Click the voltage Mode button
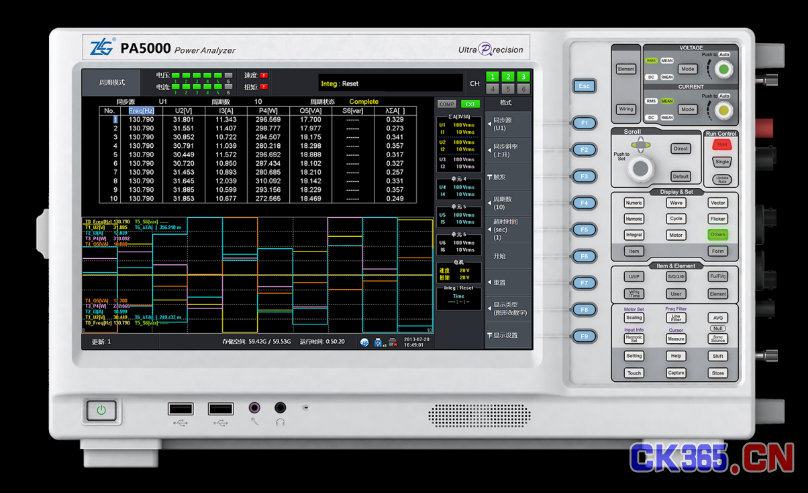The width and height of the screenshot is (808, 493). coord(688,69)
